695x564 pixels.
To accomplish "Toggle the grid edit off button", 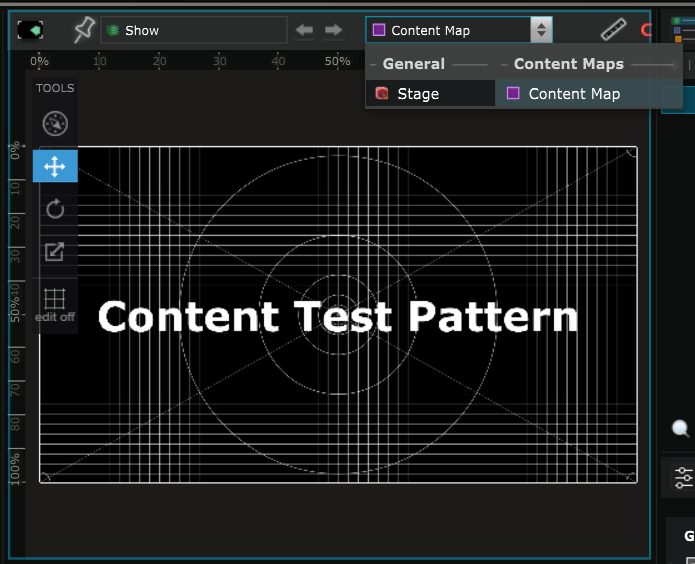I will point(55,303).
